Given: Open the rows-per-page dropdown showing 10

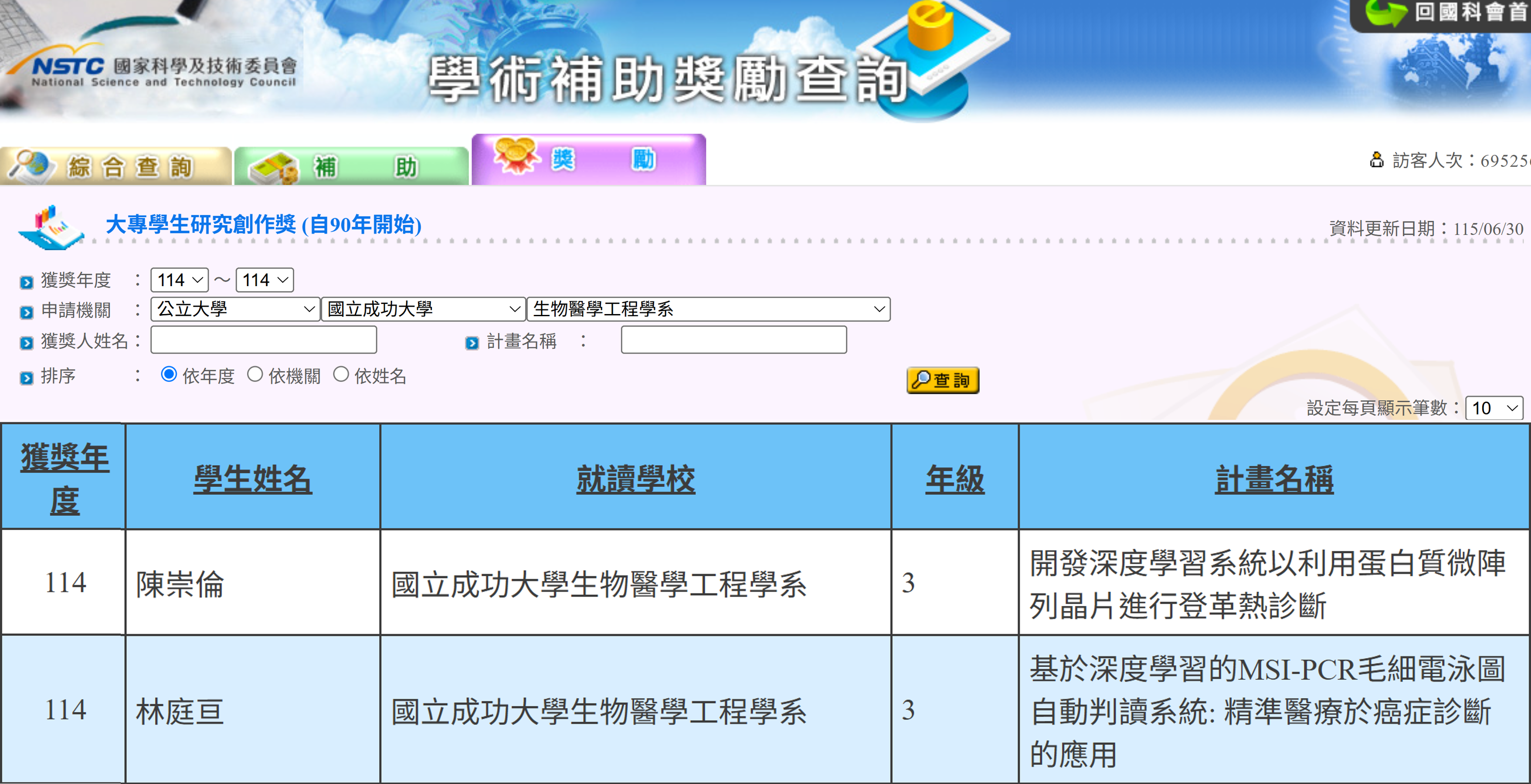Looking at the screenshot, I should click(1494, 408).
